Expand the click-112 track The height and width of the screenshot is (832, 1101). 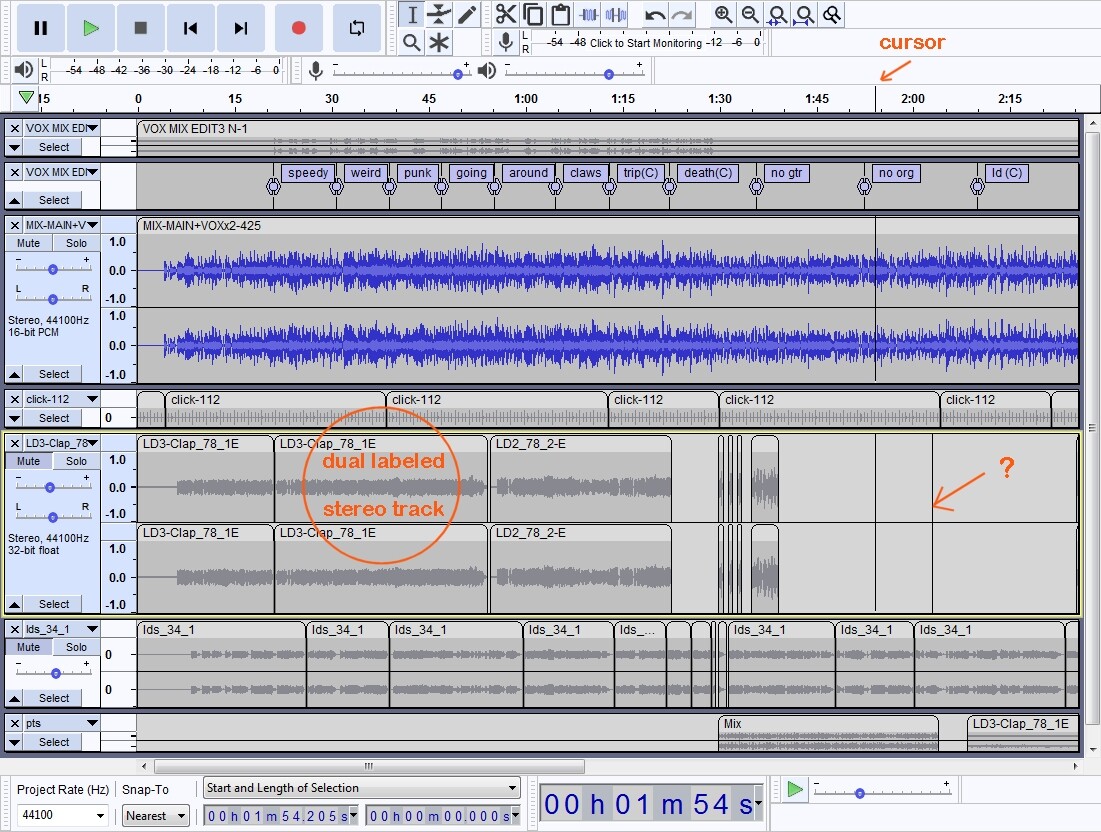[14, 418]
